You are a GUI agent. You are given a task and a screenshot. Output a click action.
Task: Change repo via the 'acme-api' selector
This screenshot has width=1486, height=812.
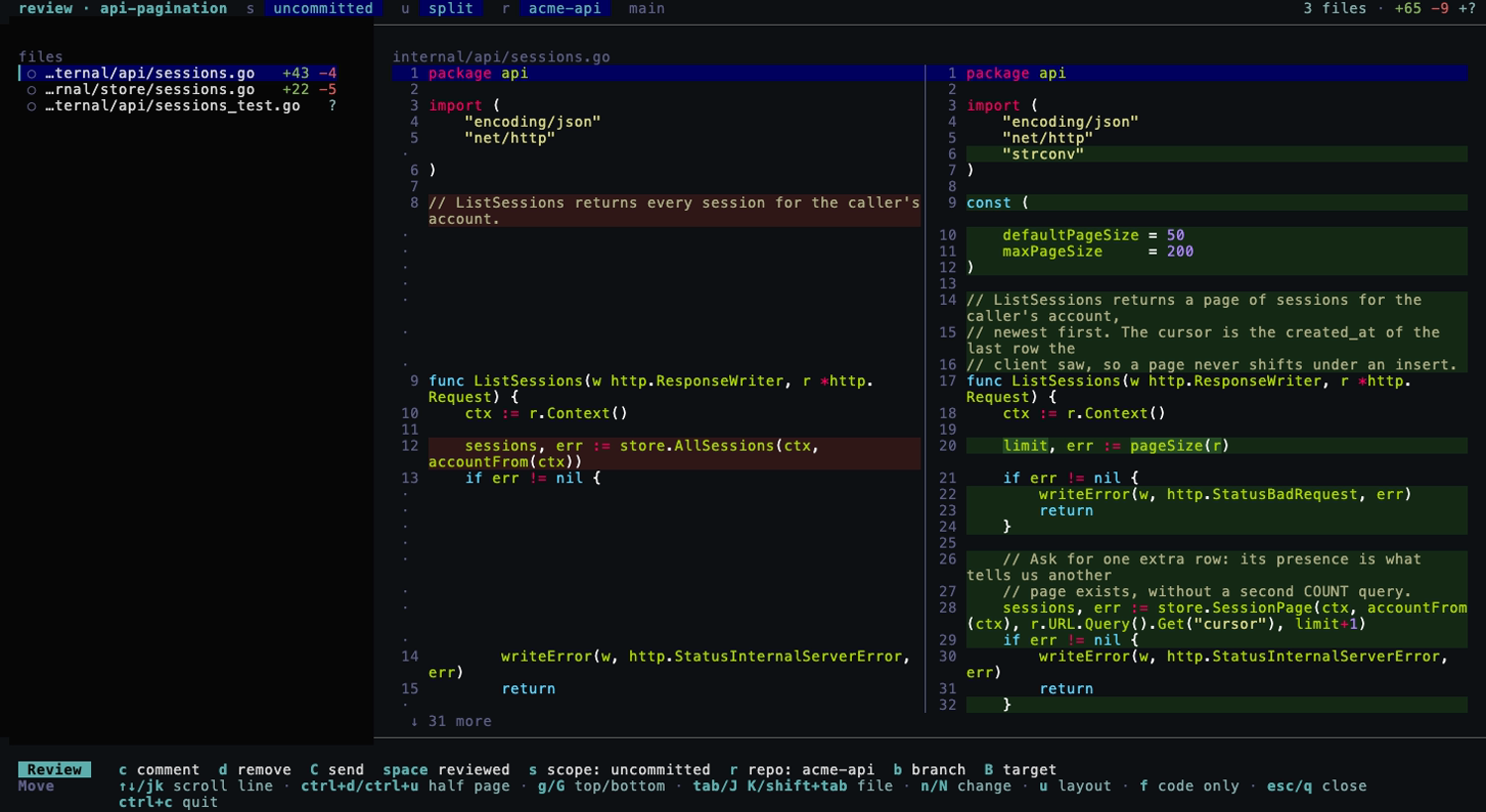(565, 9)
